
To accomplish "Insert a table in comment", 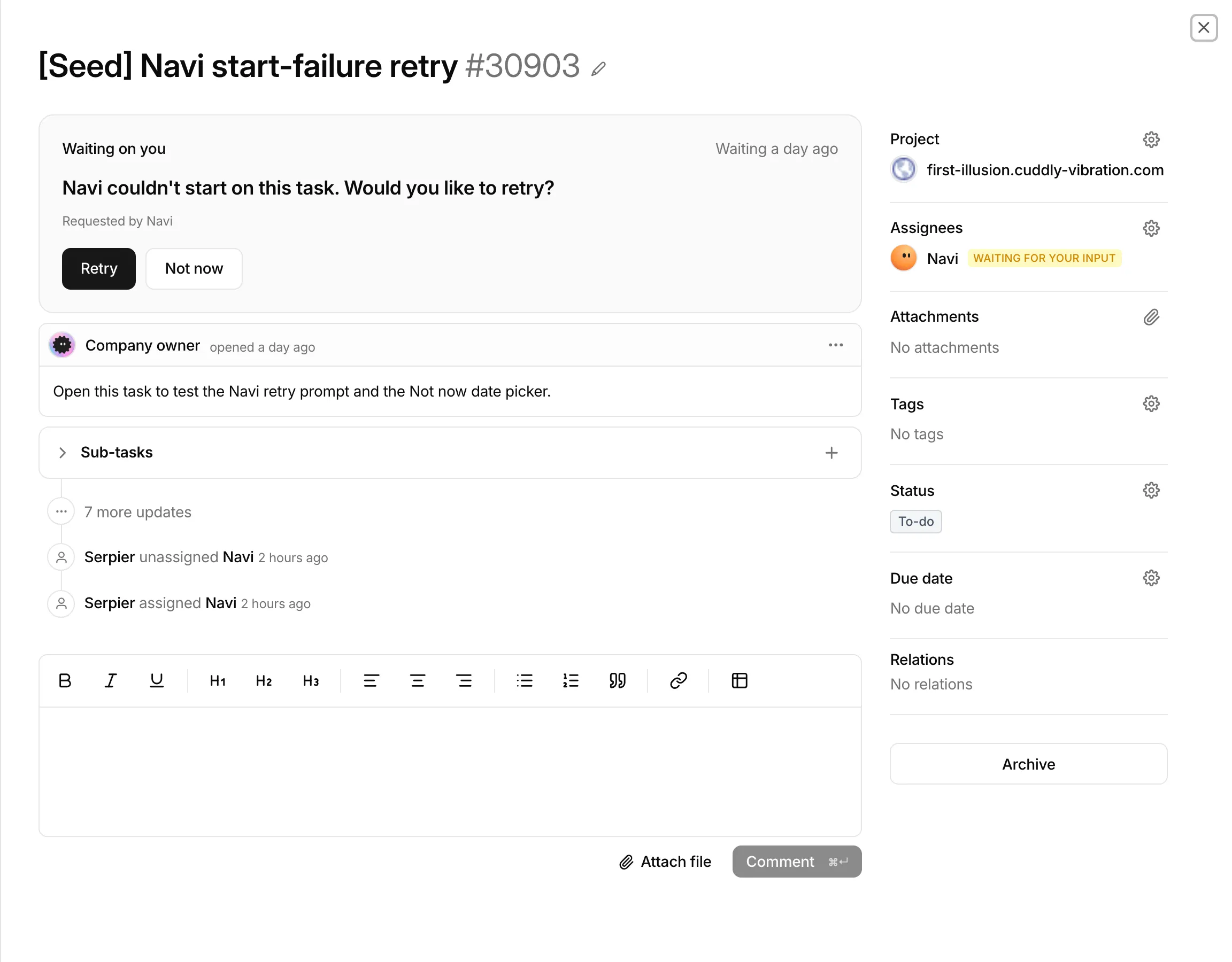I will point(740,681).
